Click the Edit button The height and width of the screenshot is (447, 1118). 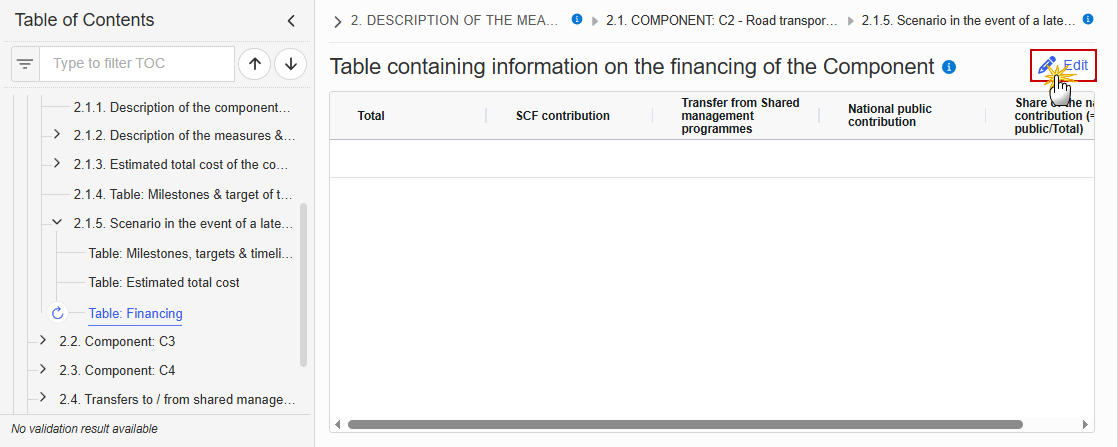point(1063,66)
